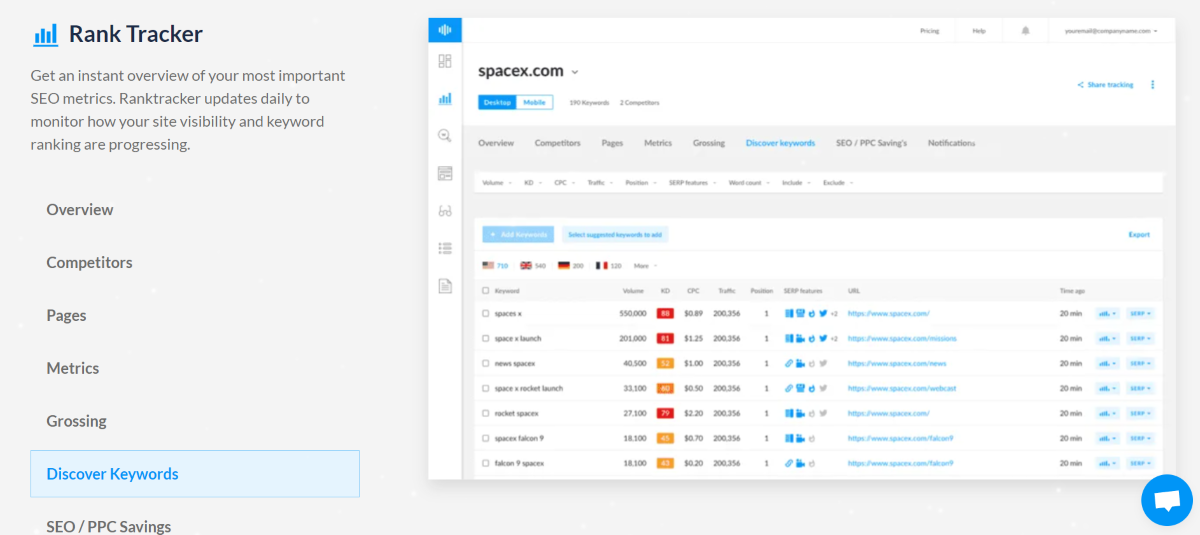
Task: Click the Export link
Action: 1139,235
